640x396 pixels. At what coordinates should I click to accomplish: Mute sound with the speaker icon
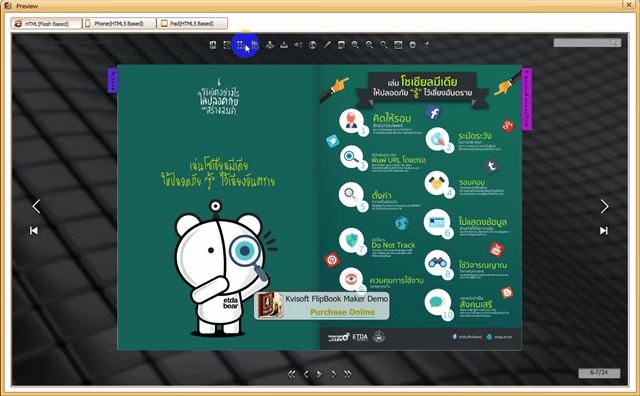(x=298, y=45)
